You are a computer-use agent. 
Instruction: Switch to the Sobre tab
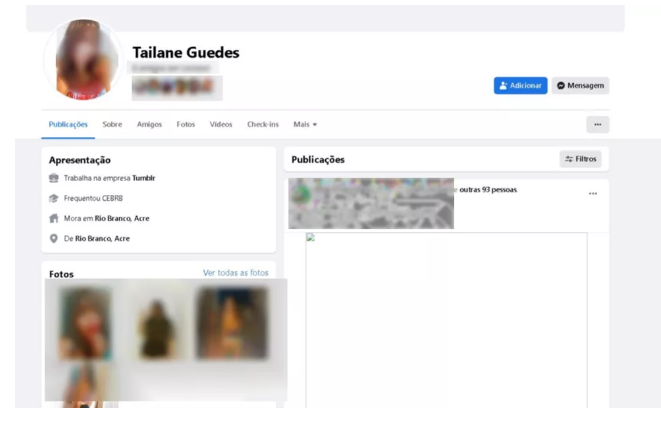point(112,125)
